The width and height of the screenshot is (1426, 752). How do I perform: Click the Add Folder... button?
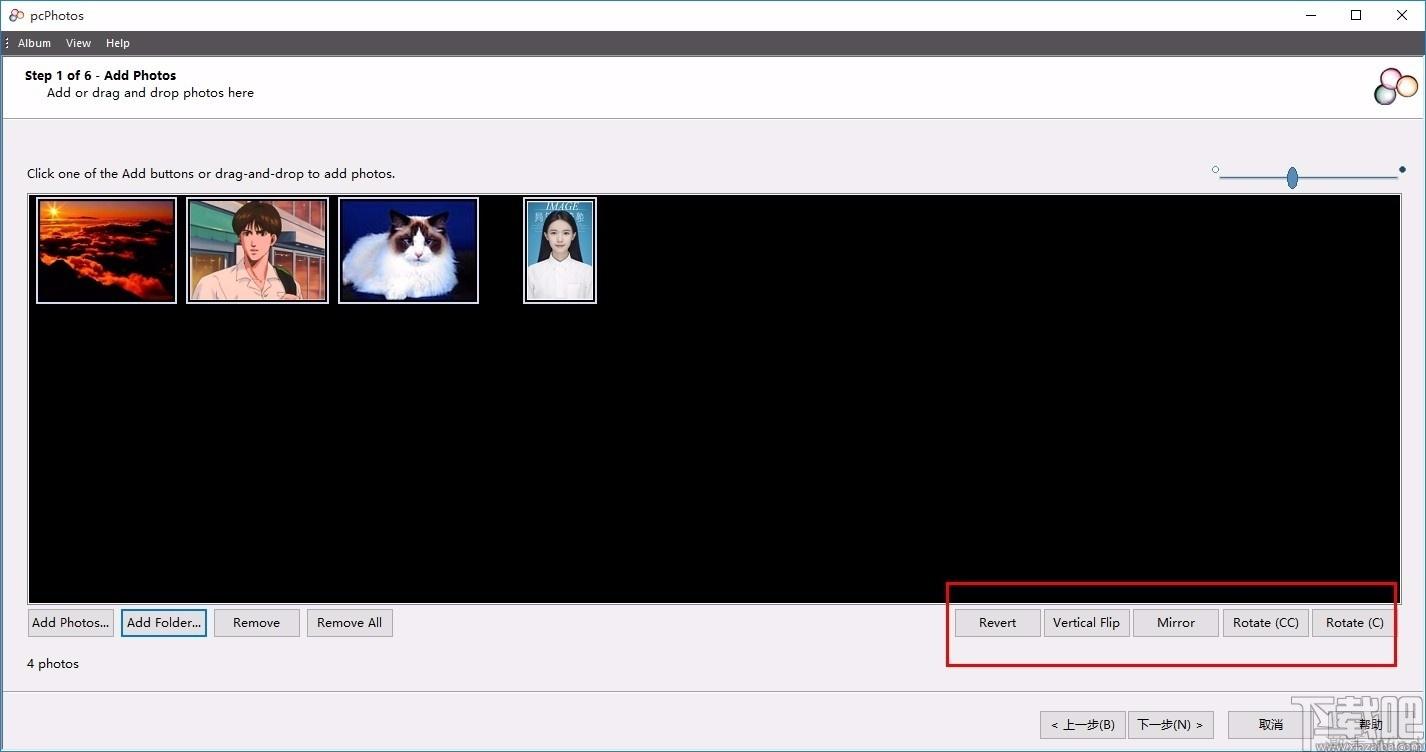164,623
